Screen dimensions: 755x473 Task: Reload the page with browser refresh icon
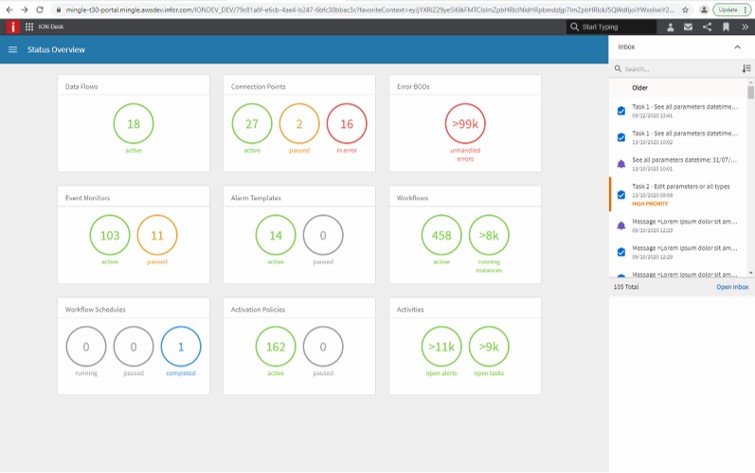[x=40, y=9]
